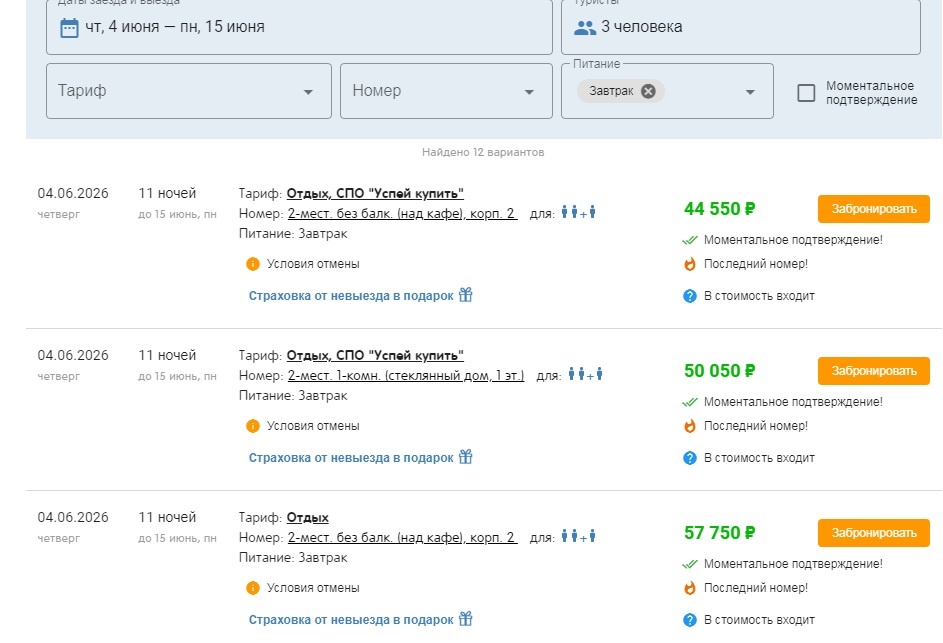The width and height of the screenshot is (943, 643).
Task: Click guest occupancy icons in 50 050 ₽ offer
Action: pos(586,374)
